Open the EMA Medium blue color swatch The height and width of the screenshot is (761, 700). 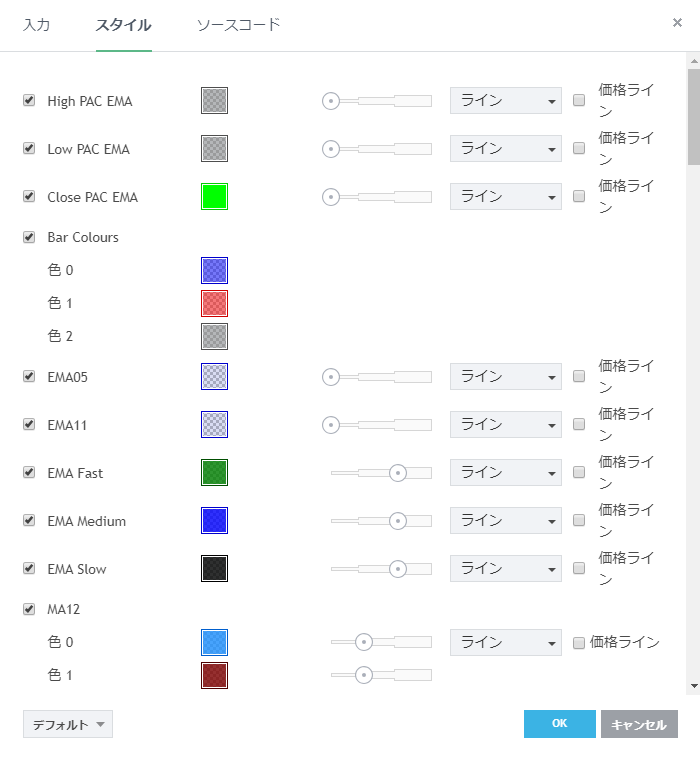pyautogui.click(x=214, y=520)
